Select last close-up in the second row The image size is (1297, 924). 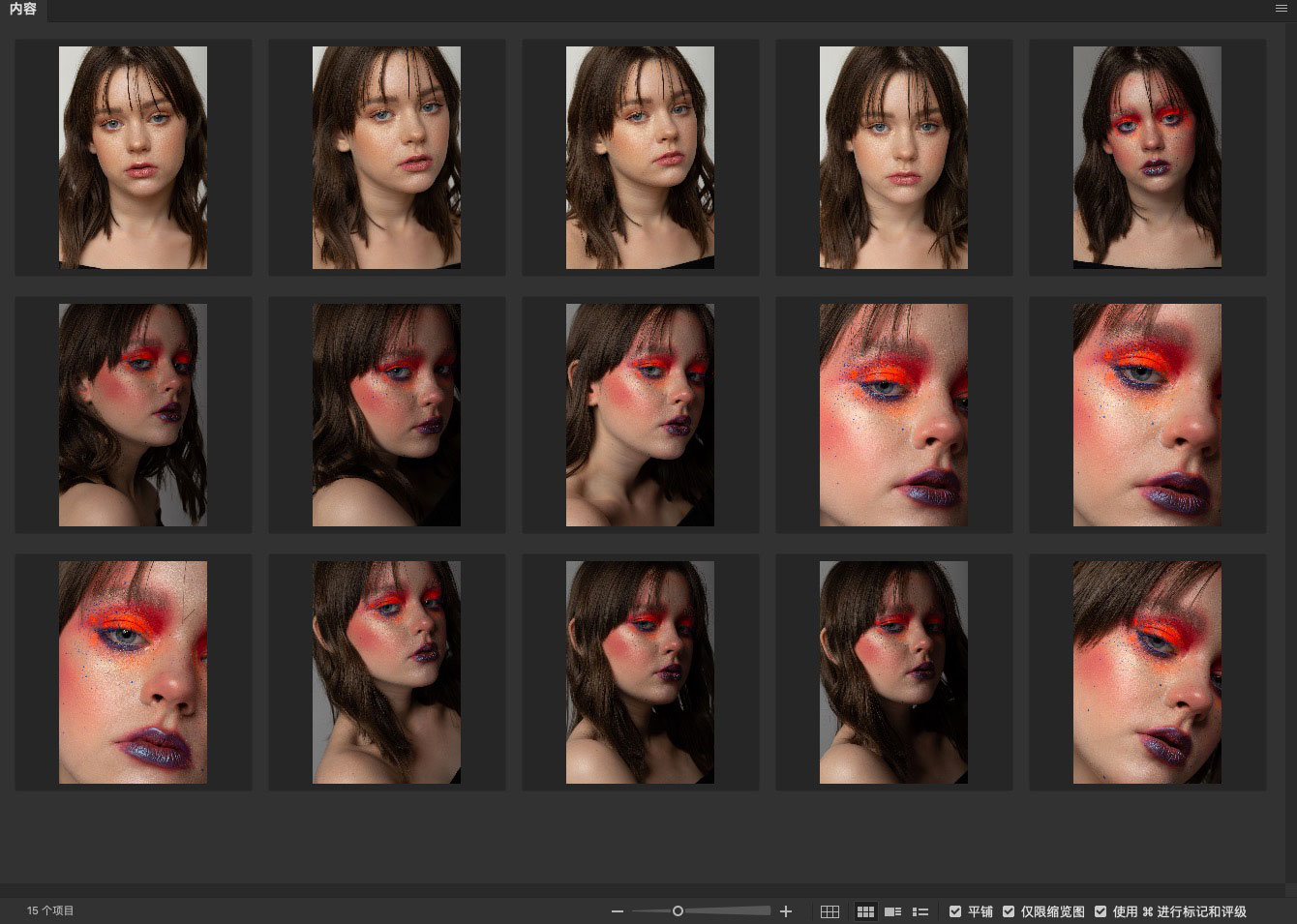[1147, 415]
